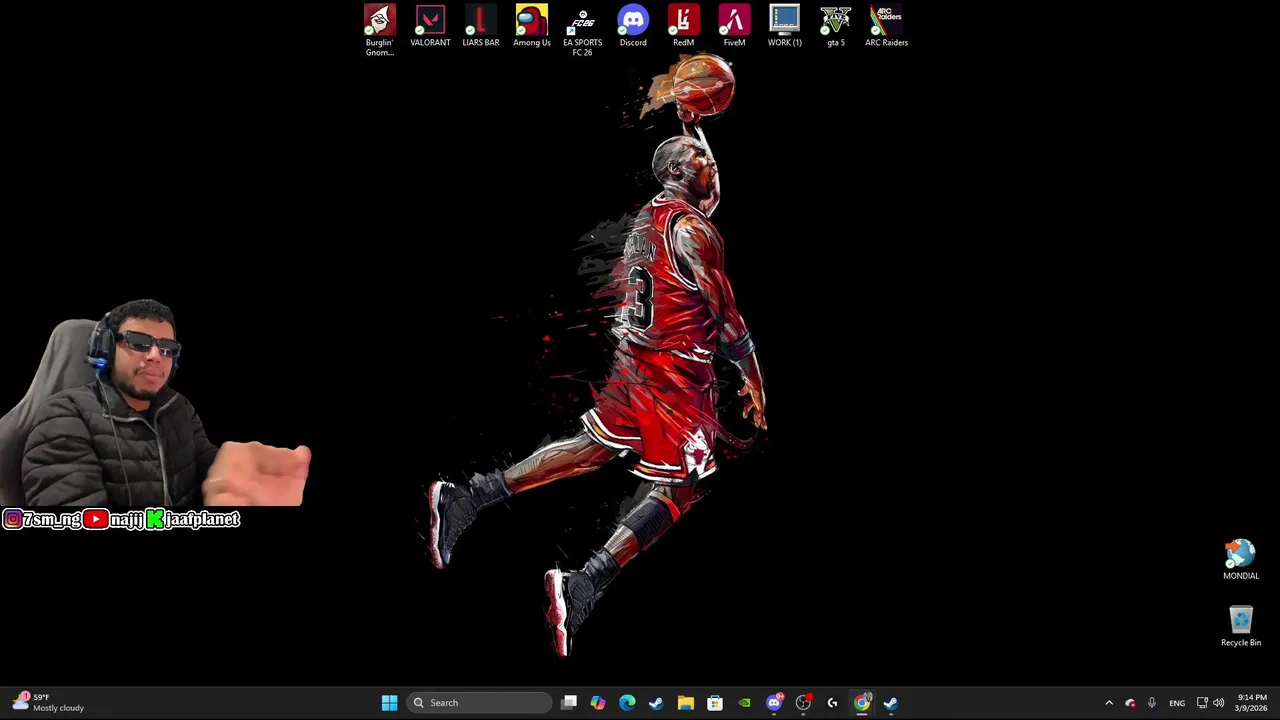Launch Copilot from the taskbar

click(x=598, y=703)
